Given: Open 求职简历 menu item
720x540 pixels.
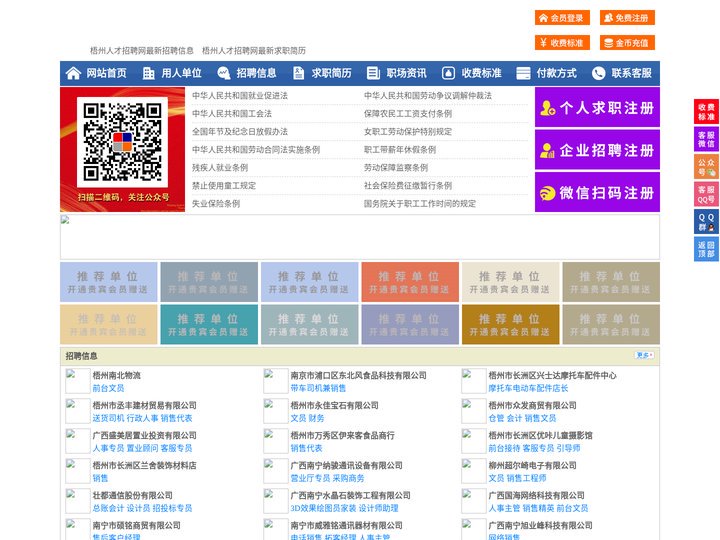Looking at the screenshot, I should pos(332,73).
